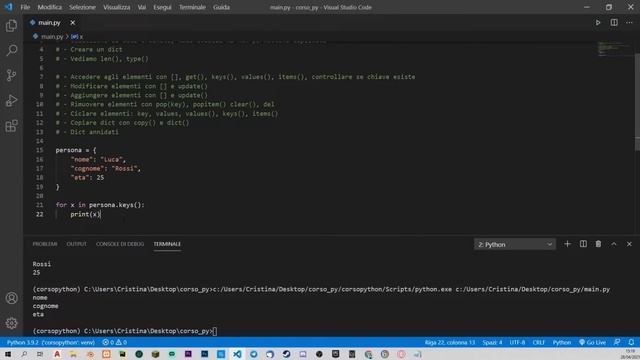
Task: Start Go Live server from status bar
Action: coord(592,342)
